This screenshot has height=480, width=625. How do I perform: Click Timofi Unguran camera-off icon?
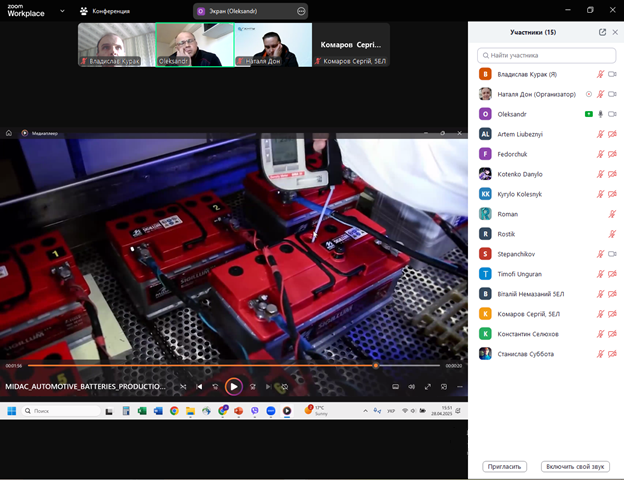point(612,274)
